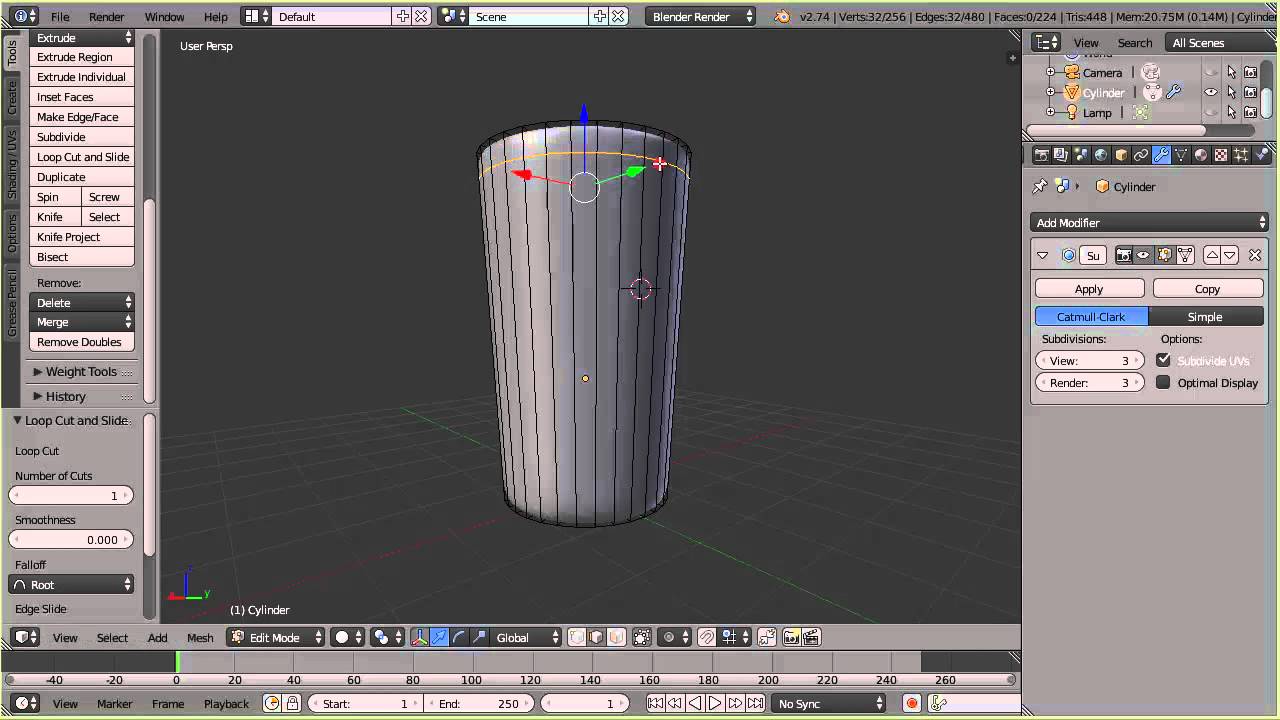Click the Number of Cuts field
1280x720 pixels.
[x=71, y=496]
